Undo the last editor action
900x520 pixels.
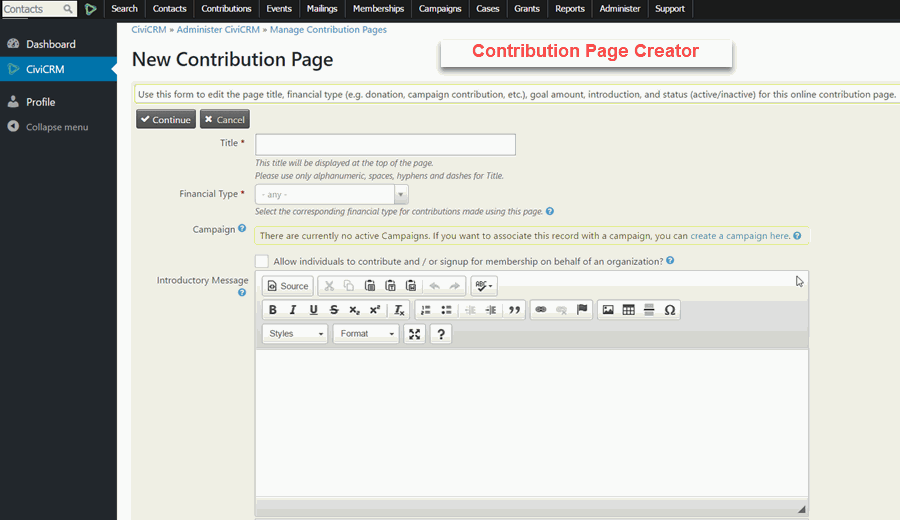(x=435, y=286)
